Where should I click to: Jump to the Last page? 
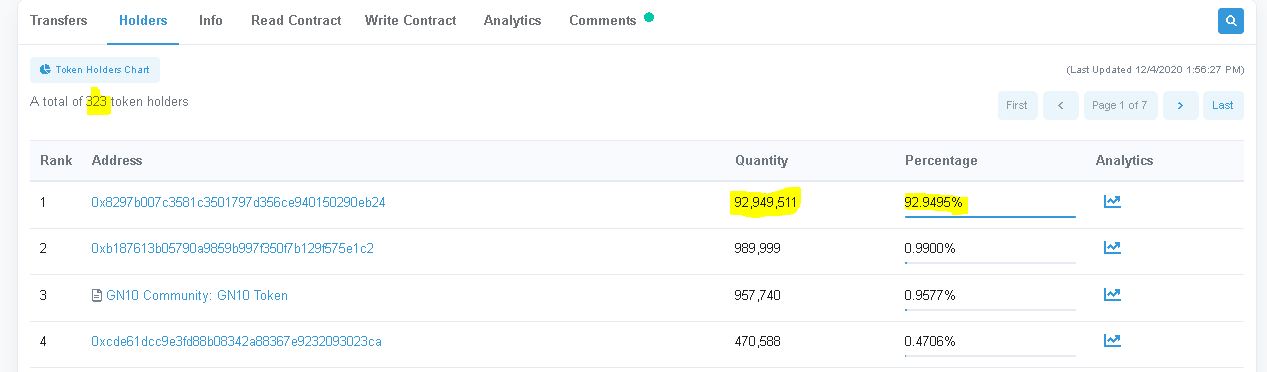pos(1223,105)
